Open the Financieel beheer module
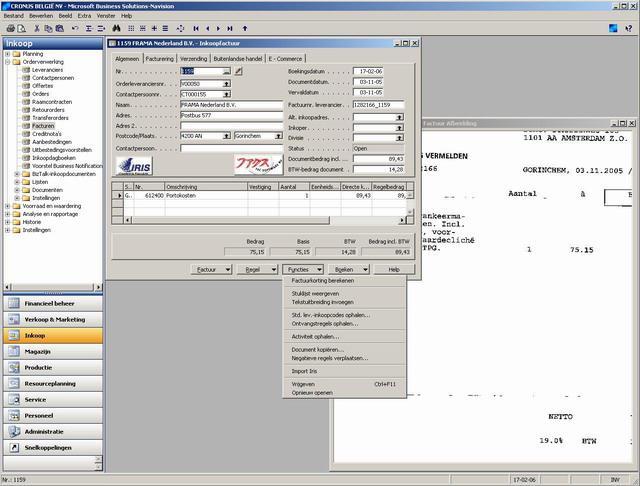Image resolution: width=640 pixels, height=486 pixels. click(53, 304)
